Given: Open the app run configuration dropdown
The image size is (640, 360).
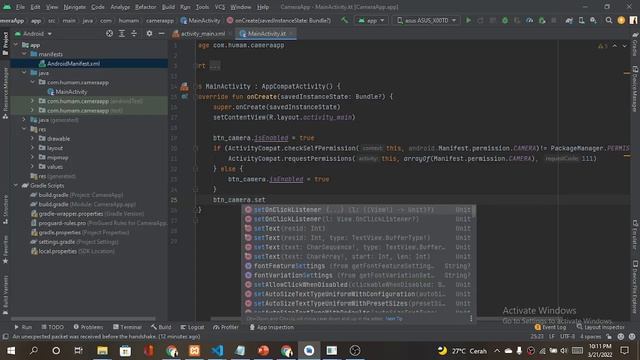Looking at the screenshot, I should (371, 20).
